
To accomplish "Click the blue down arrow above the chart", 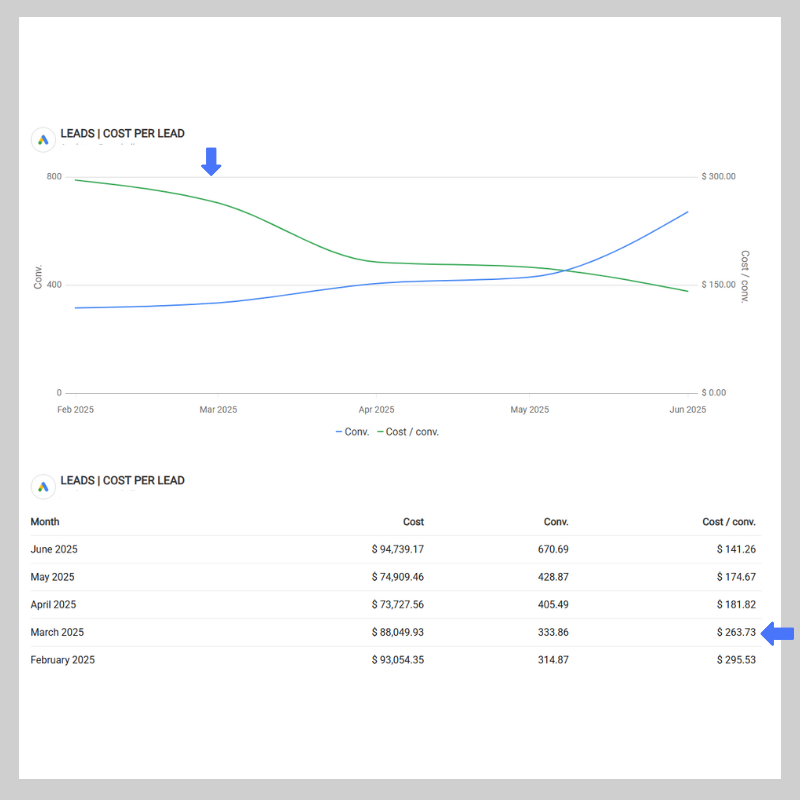I will click(x=211, y=160).
